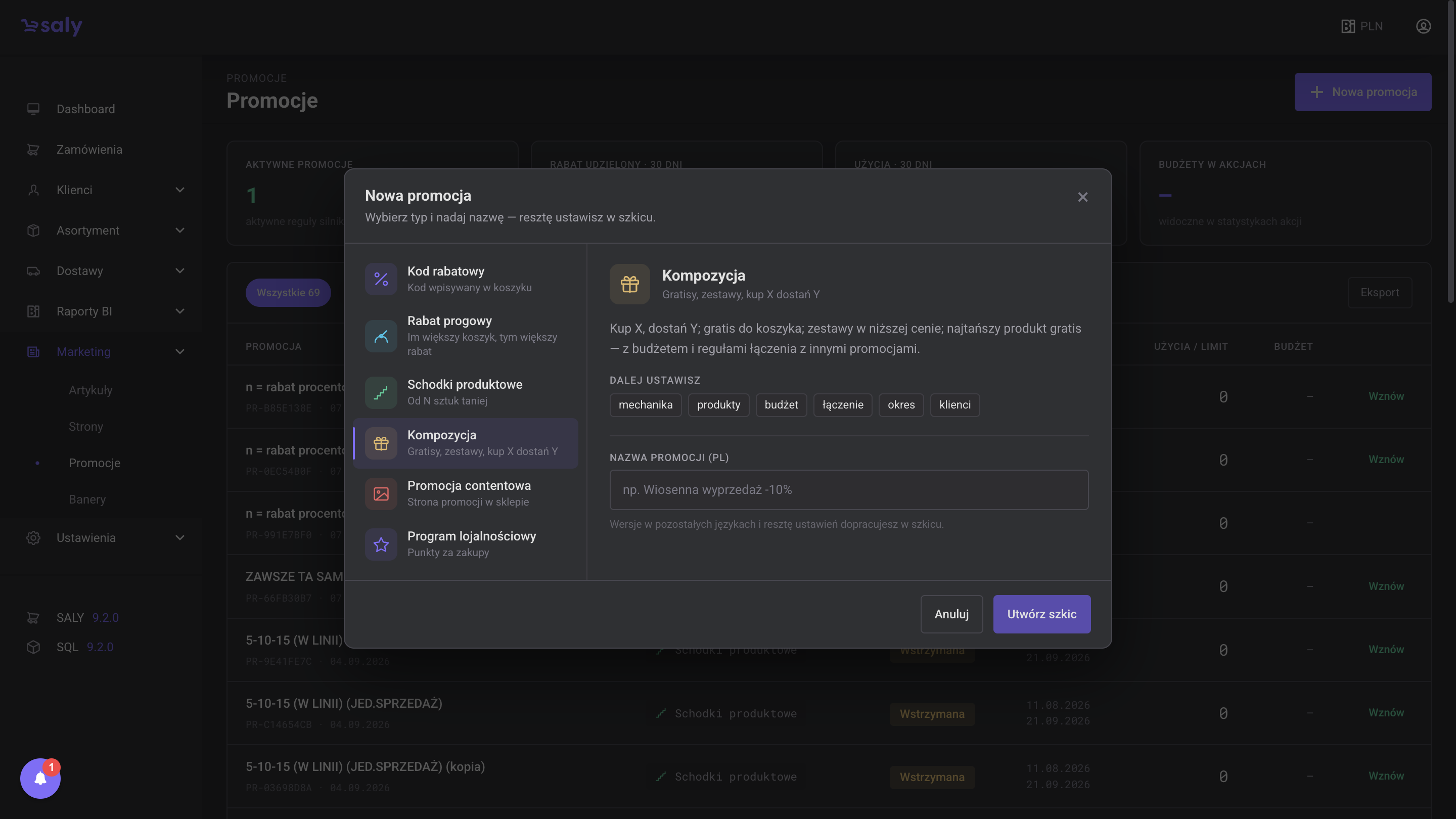This screenshot has height=819, width=1456.
Task: Click the Raporty BI icon in sidebar
Action: point(33,311)
